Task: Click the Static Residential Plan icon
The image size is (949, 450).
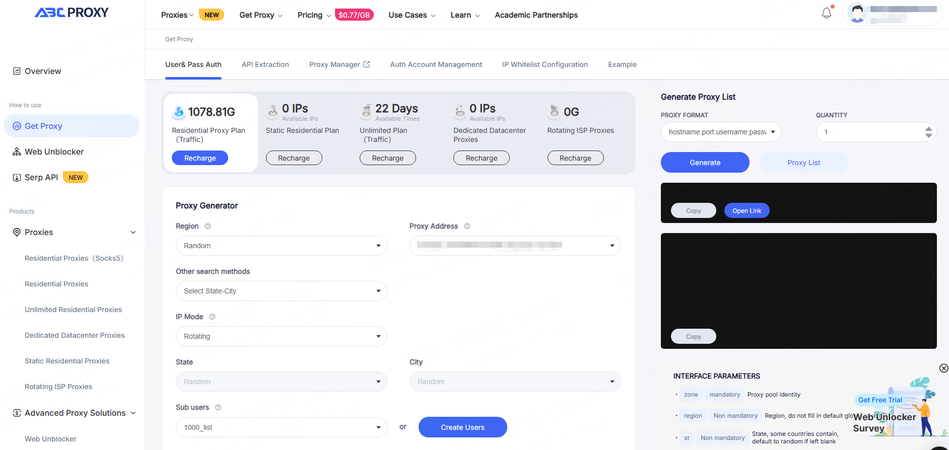Action: click(272, 111)
